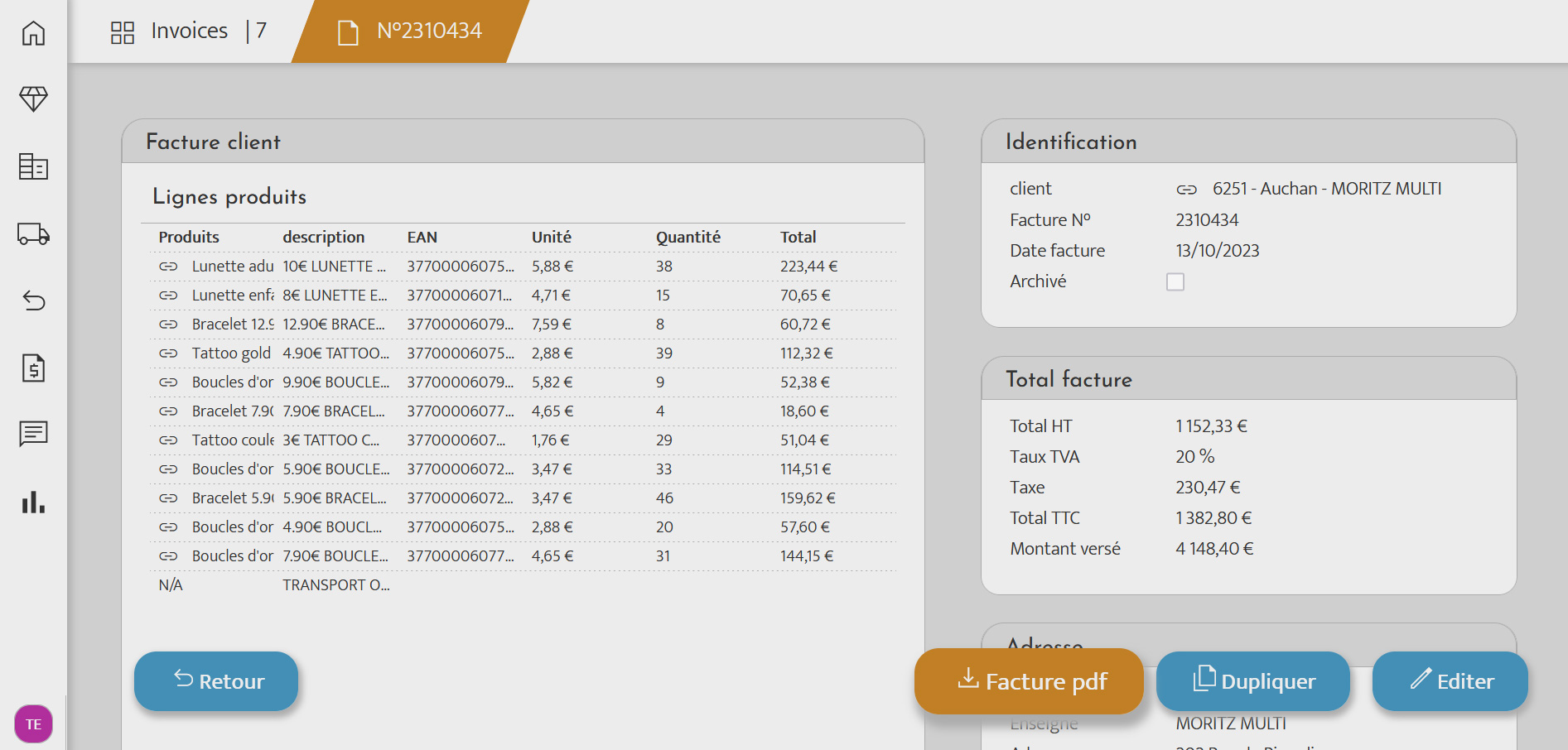The width and height of the screenshot is (1568, 750).
Task: Click the Taux TVA value 20 %
Action: click(x=1194, y=457)
